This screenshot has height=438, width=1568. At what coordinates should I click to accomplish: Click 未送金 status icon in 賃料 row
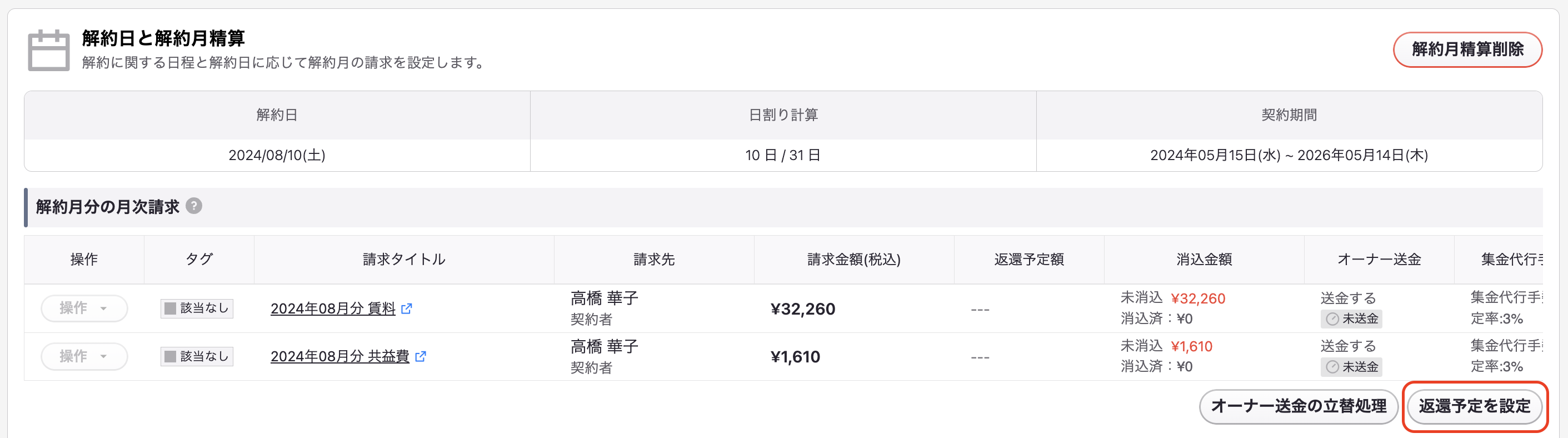point(1332,318)
